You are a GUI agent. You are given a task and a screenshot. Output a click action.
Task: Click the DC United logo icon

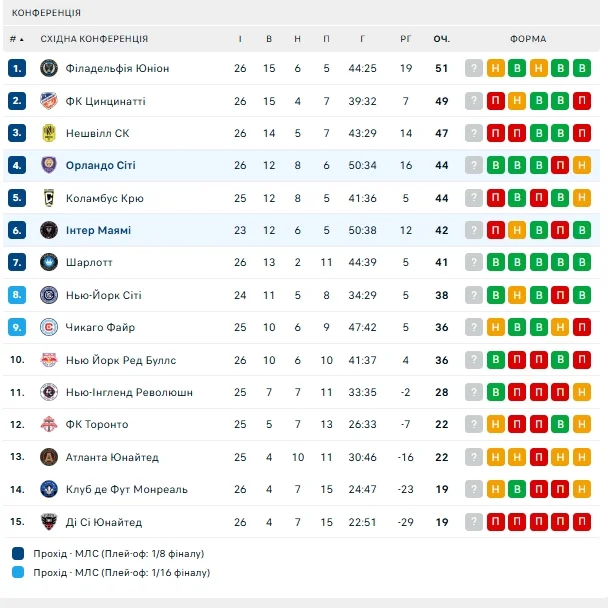pyautogui.click(x=48, y=522)
